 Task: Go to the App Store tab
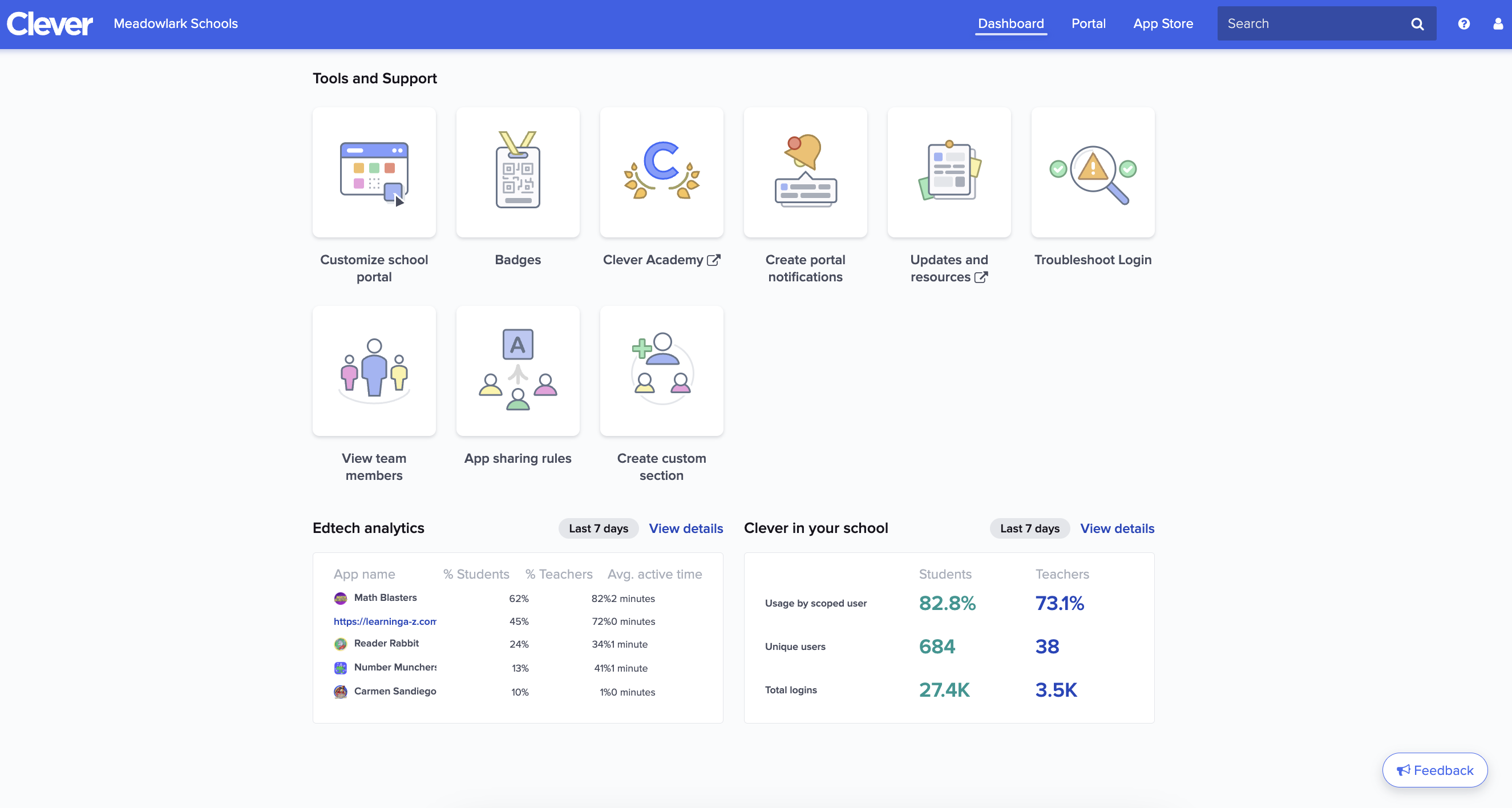1163,23
